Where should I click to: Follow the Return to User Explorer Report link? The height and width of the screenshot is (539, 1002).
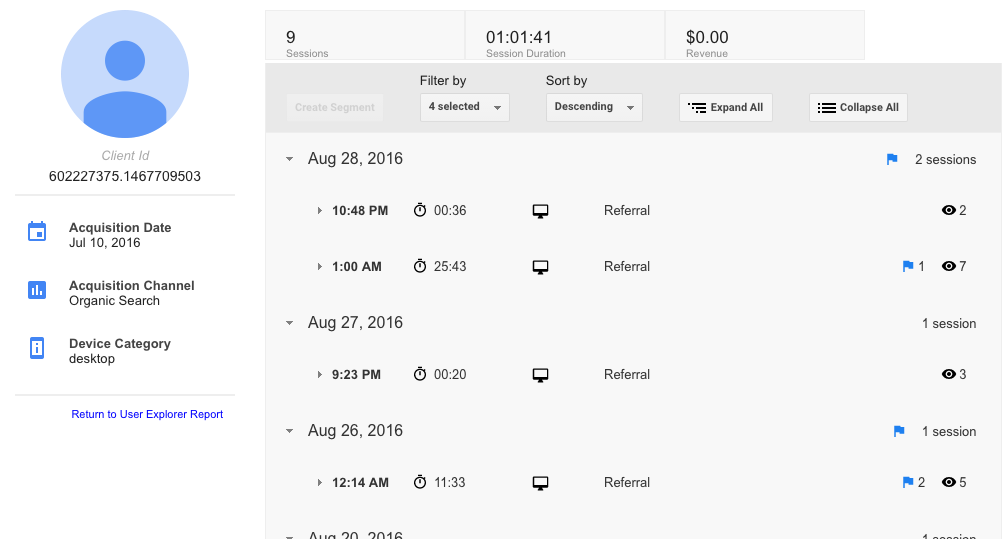147,414
